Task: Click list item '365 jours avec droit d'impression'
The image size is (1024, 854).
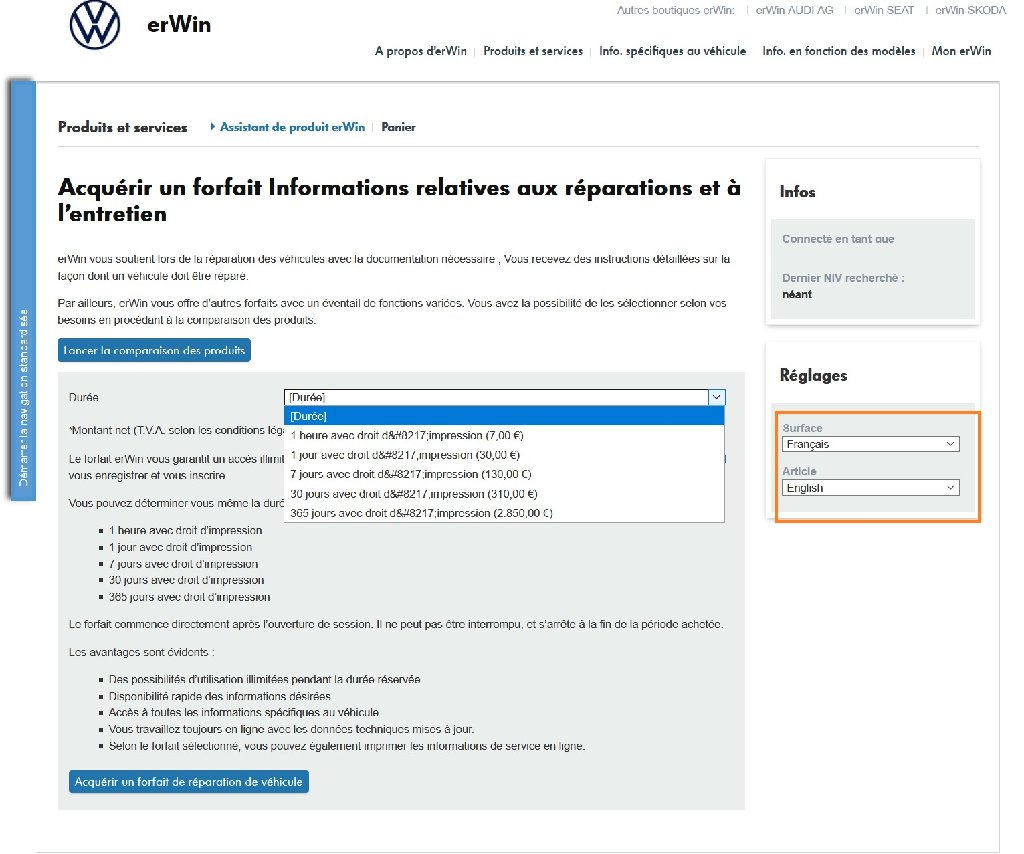Action: tap(189, 597)
